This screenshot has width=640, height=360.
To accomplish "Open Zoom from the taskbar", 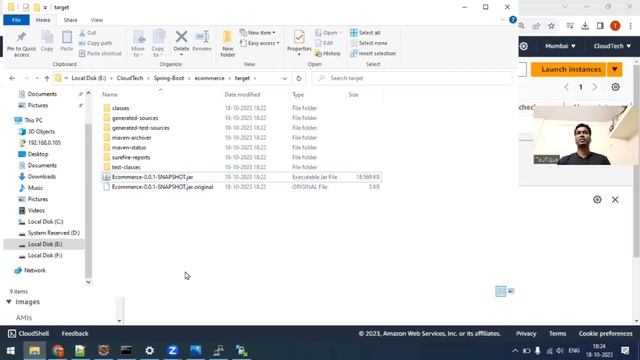I will pyautogui.click(x=172, y=350).
